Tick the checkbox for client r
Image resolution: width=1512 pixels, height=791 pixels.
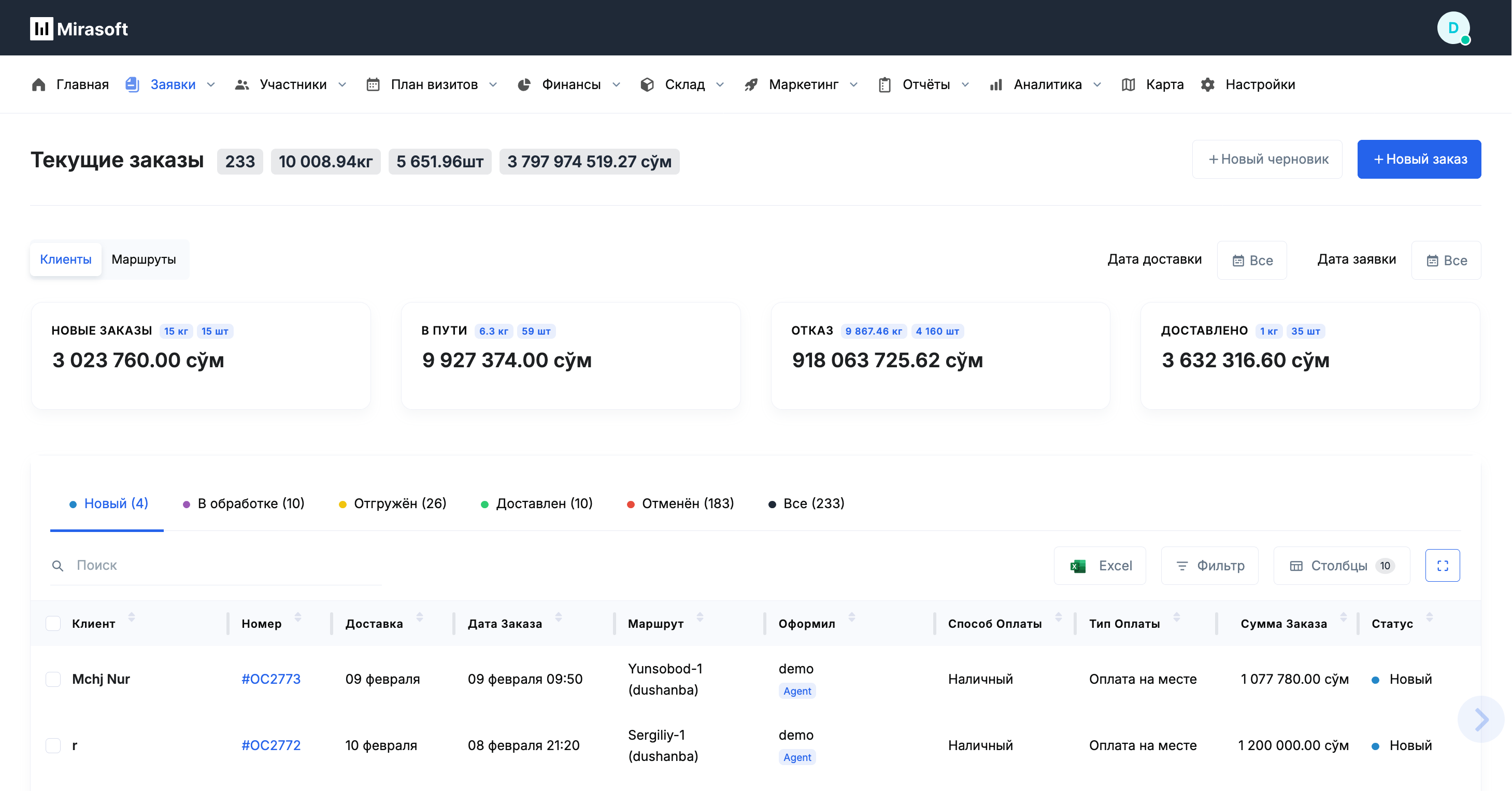[53, 745]
